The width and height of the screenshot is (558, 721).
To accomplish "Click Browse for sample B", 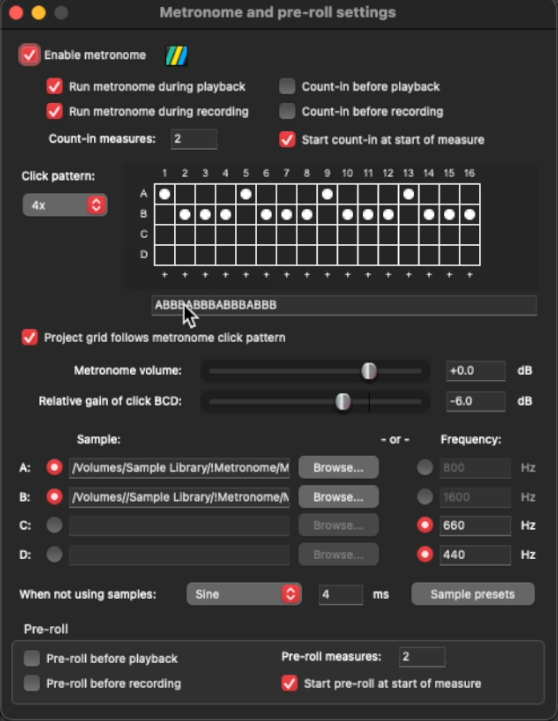I will click(x=338, y=497).
